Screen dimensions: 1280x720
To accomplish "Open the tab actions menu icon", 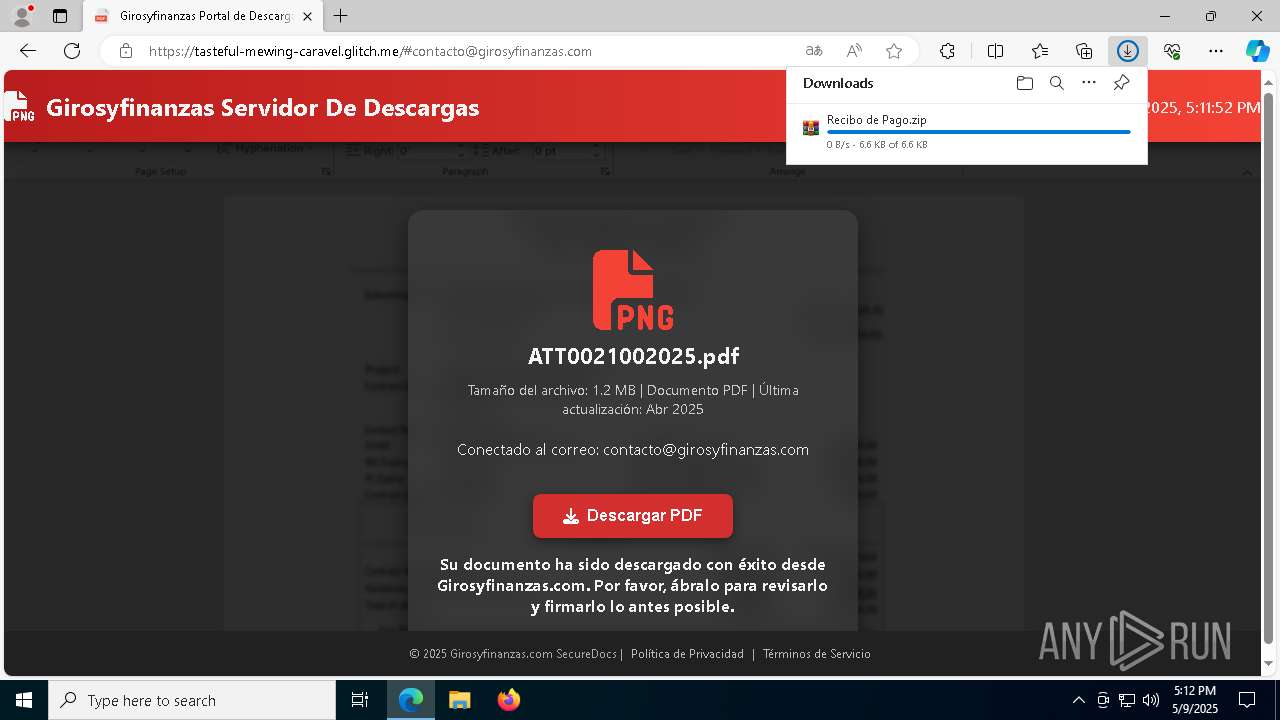I will click(x=60, y=16).
